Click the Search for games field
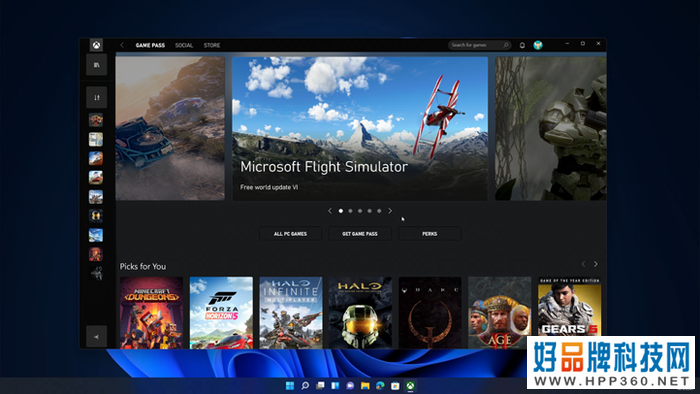Viewport: 700px width, 394px height. point(479,45)
